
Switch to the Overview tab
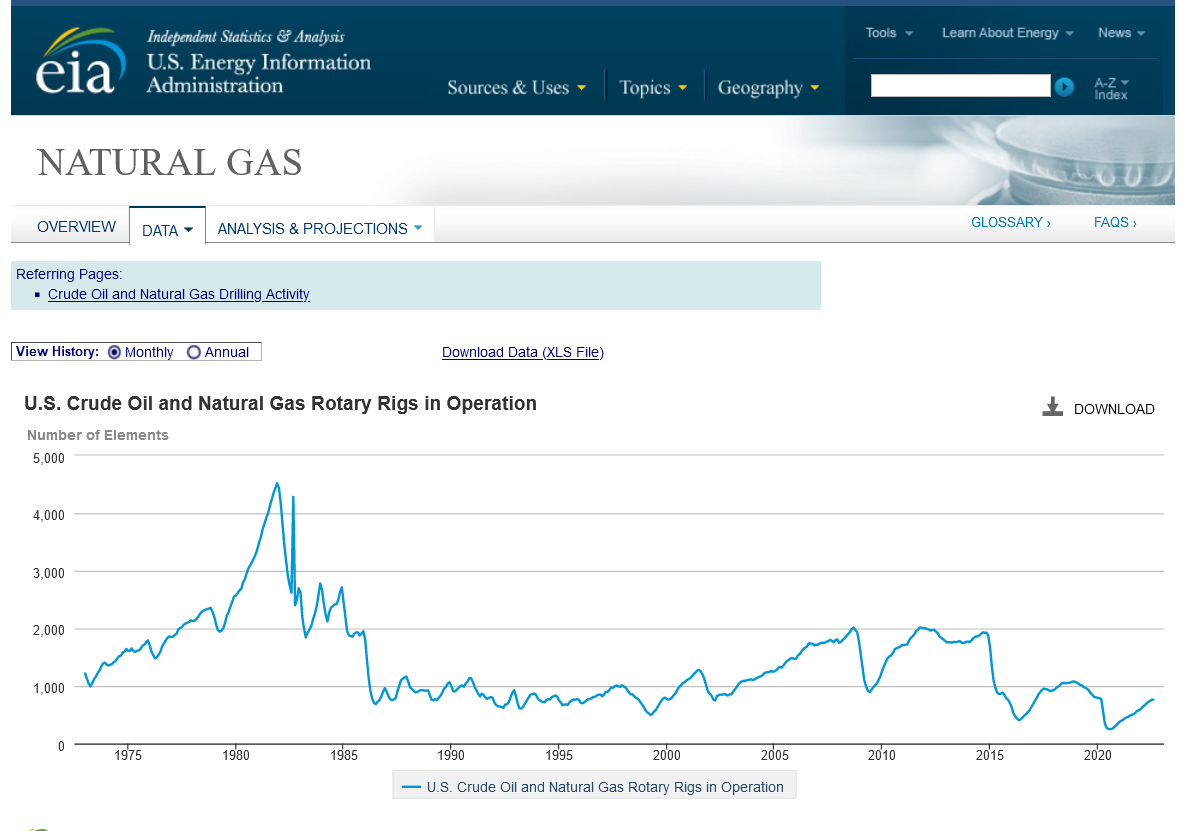pyautogui.click(x=76, y=227)
